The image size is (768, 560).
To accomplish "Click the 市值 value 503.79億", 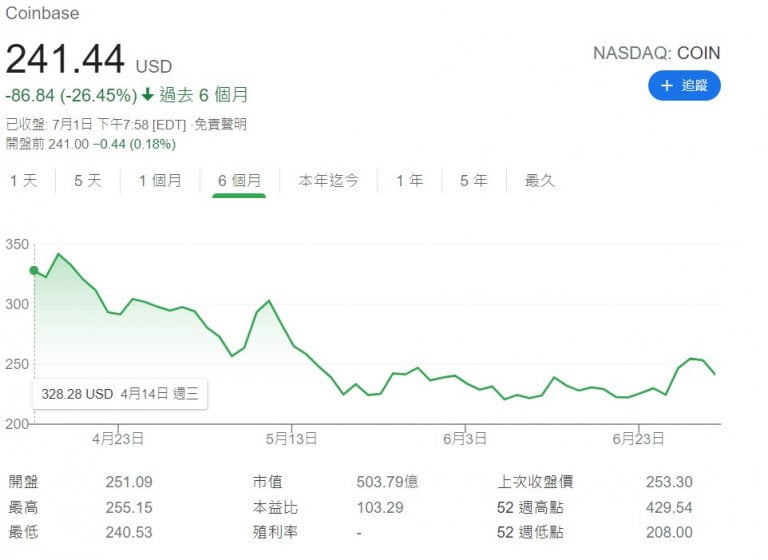I will [x=387, y=482].
